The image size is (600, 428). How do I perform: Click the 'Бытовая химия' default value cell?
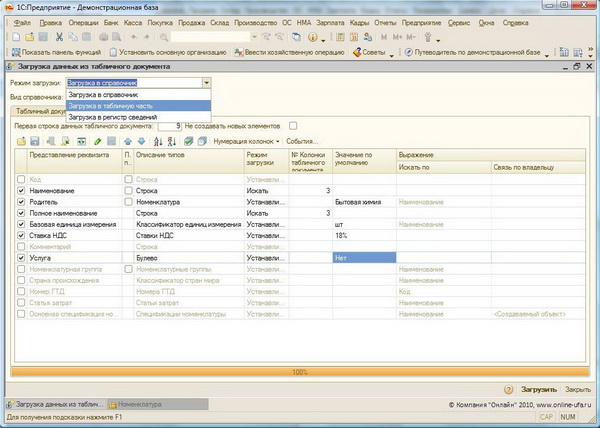[x=364, y=202]
